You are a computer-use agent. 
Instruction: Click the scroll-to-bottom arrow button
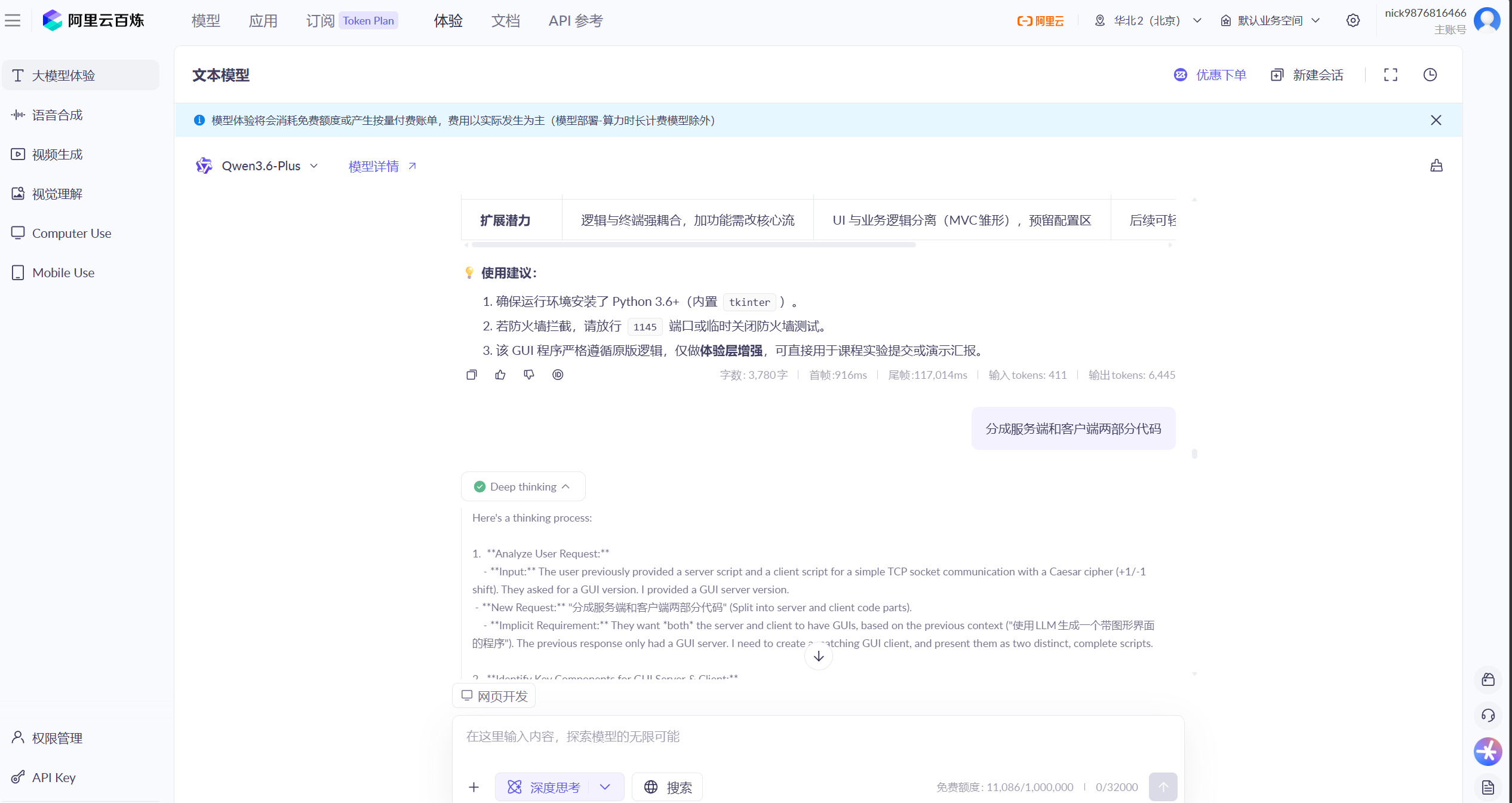(x=818, y=656)
